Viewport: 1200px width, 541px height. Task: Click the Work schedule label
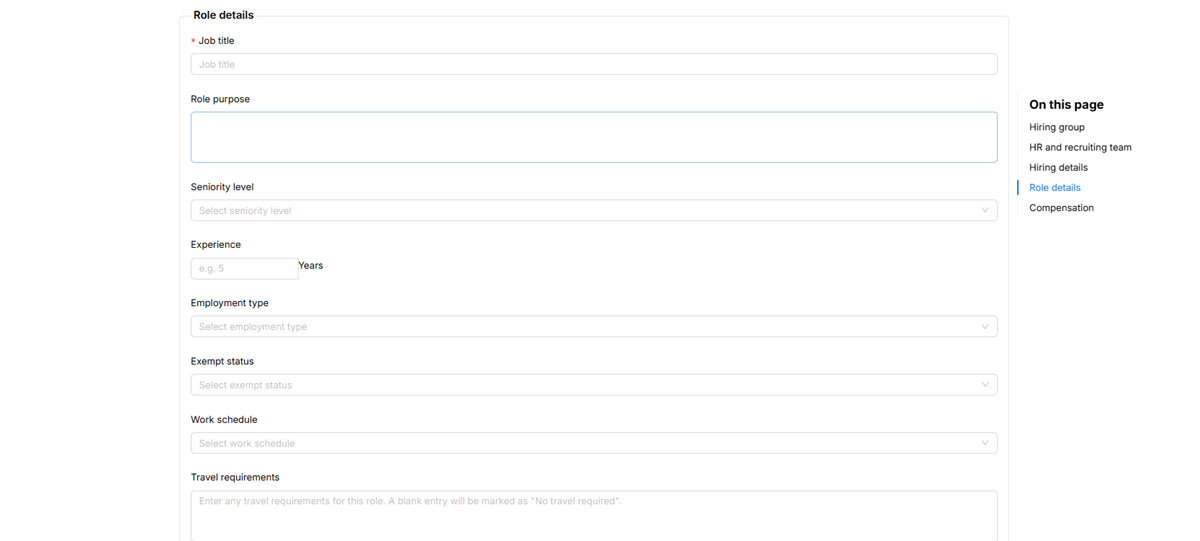pos(224,420)
